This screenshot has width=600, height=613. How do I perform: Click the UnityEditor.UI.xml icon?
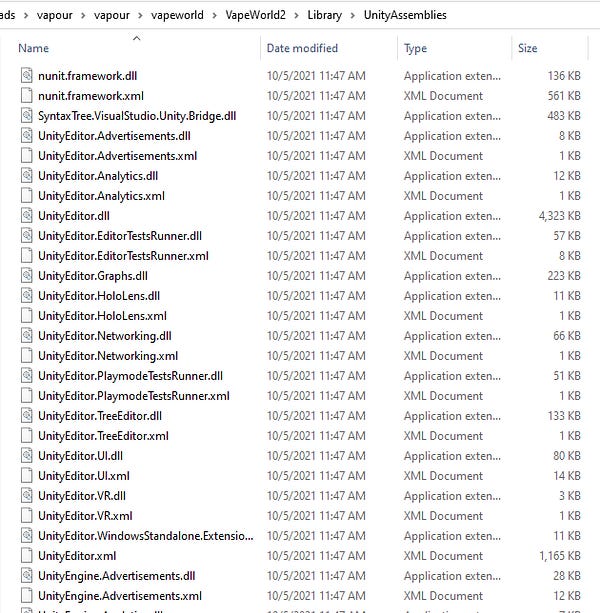tap(27, 475)
